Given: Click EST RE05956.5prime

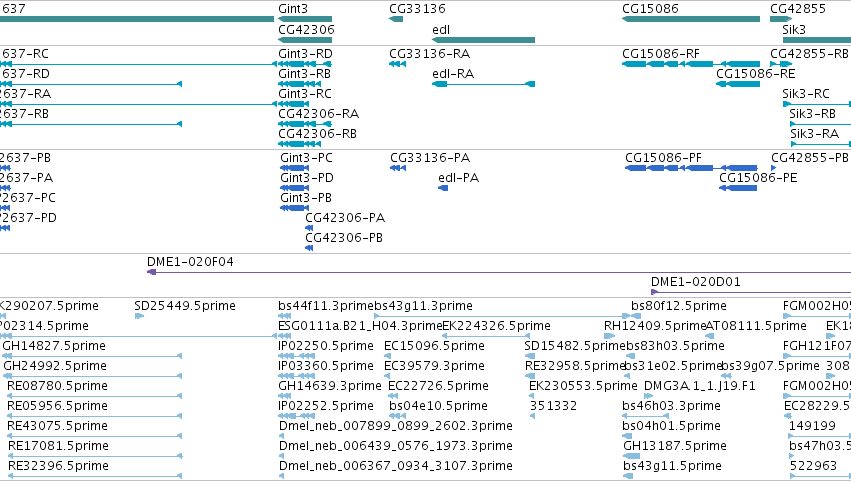Looking at the screenshot, I should pyautogui.click(x=58, y=407).
